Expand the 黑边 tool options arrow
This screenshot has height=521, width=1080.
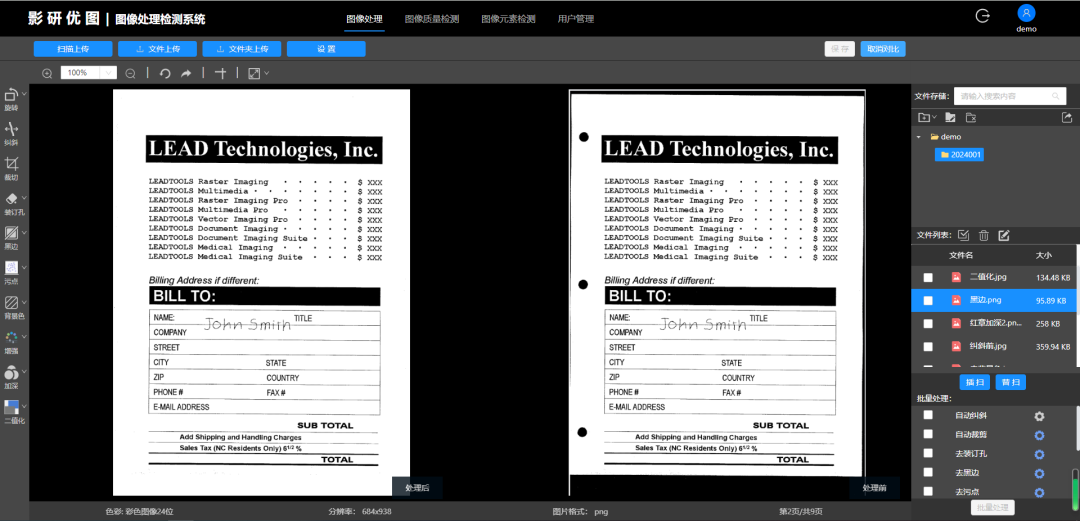click(x=24, y=232)
